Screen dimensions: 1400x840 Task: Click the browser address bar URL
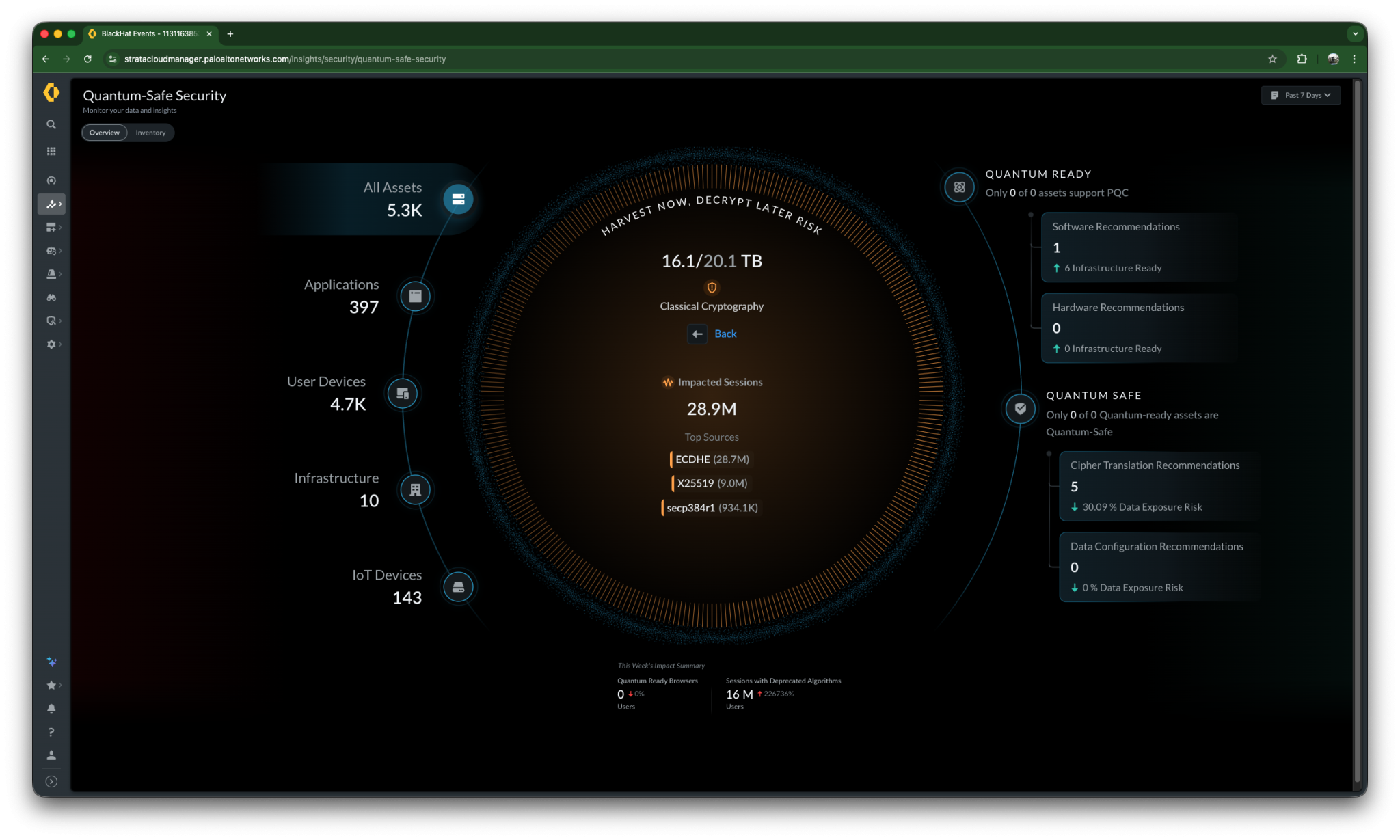(285, 59)
